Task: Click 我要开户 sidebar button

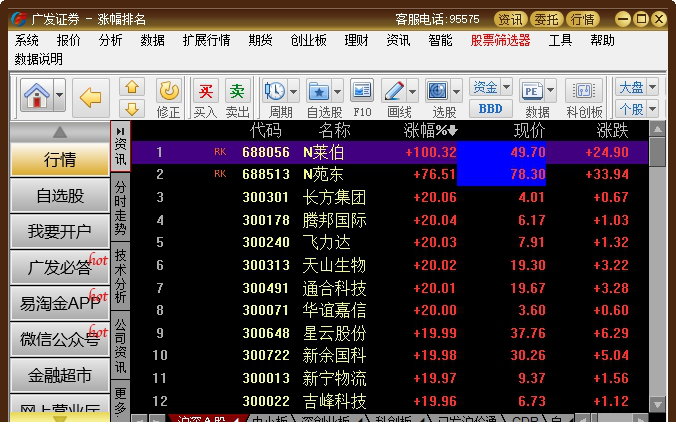Action: click(x=60, y=231)
